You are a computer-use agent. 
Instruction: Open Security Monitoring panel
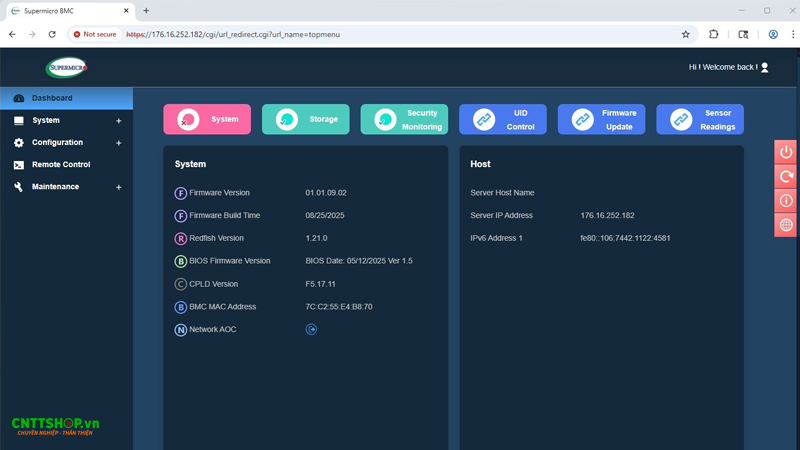[404, 119]
